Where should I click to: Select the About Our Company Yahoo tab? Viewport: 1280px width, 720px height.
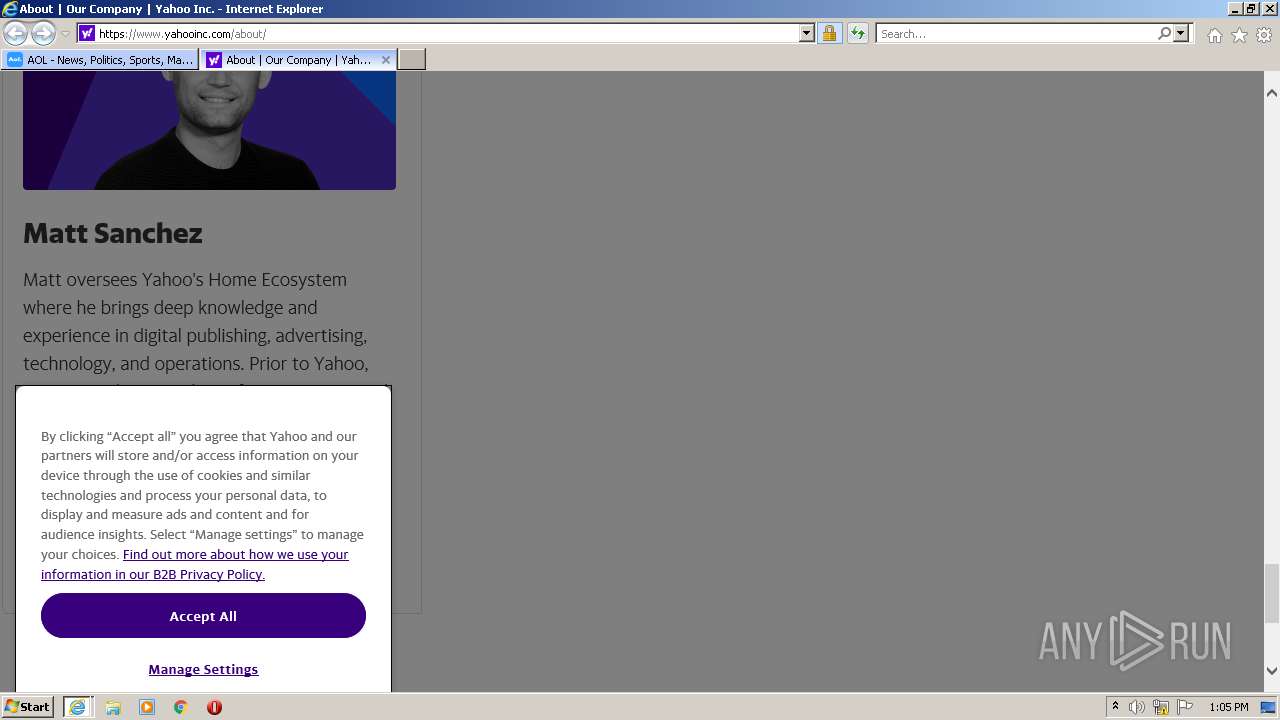[289, 60]
